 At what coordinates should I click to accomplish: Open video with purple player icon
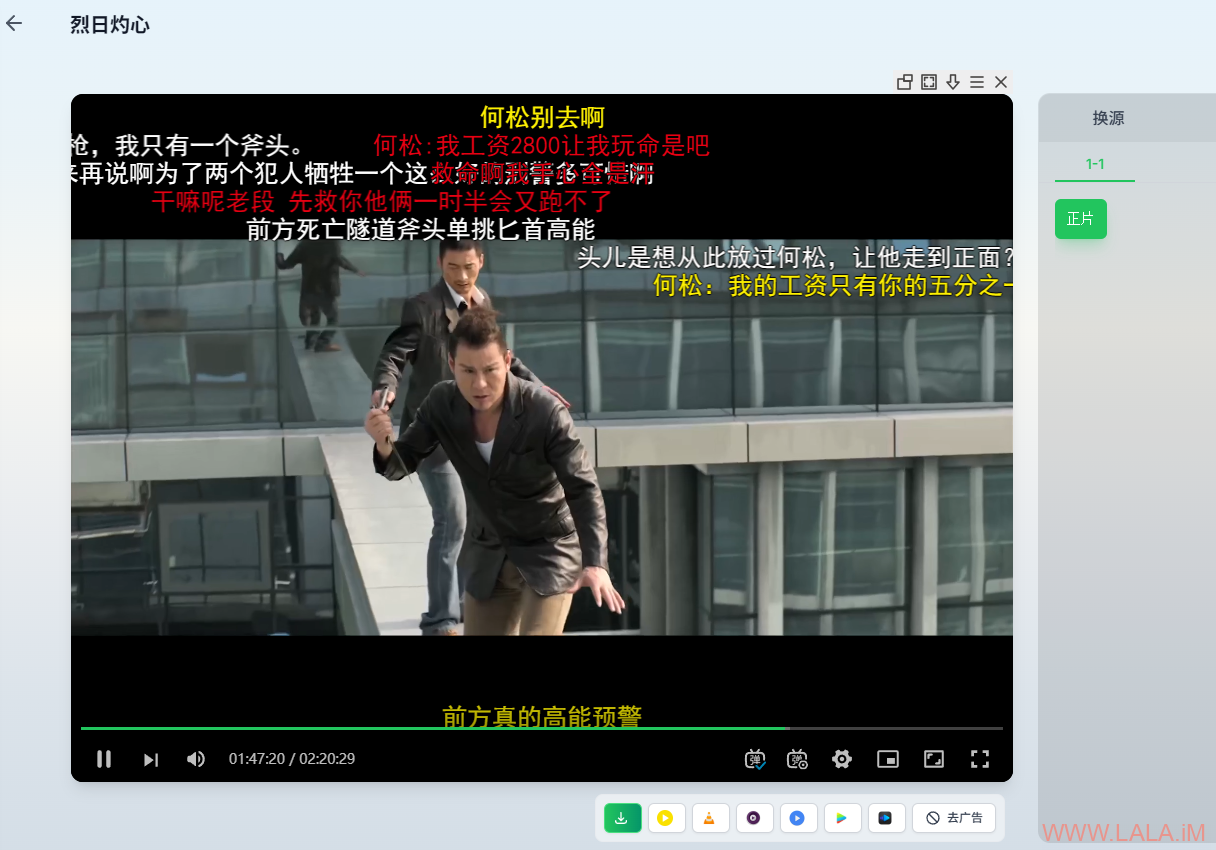[754, 818]
